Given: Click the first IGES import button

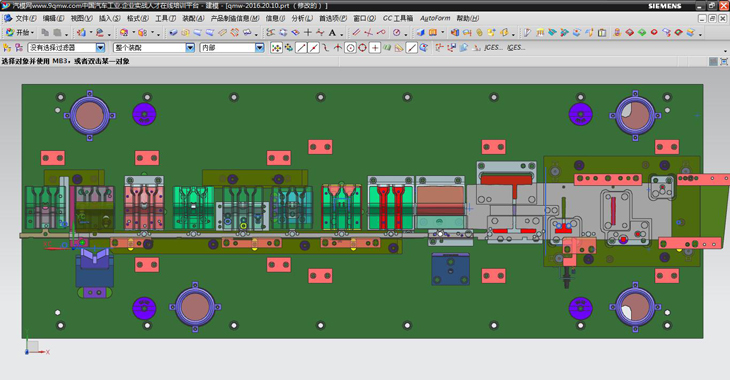Looking at the screenshot, I should coord(493,48).
